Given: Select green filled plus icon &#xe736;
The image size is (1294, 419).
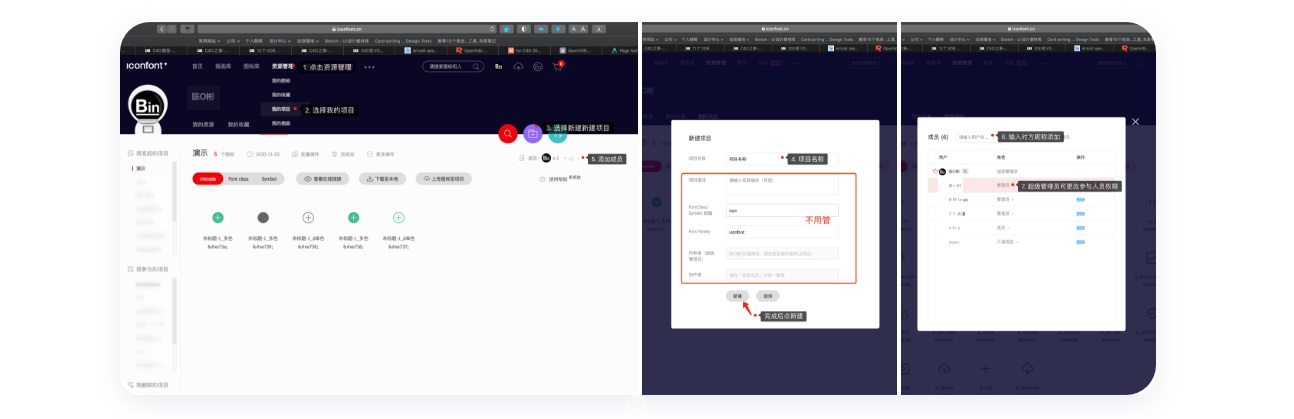Looking at the screenshot, I should coord(353,217).
